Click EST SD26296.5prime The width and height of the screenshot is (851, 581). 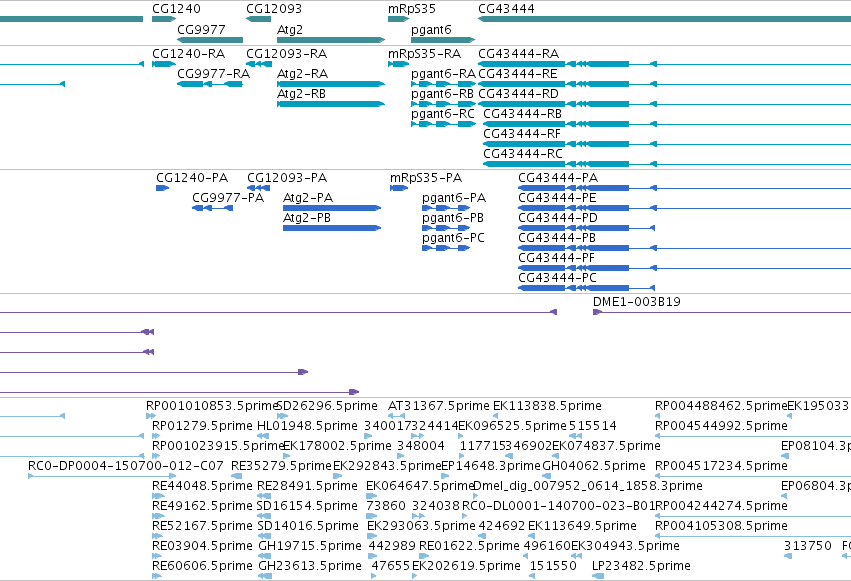(x=327, y=406)
